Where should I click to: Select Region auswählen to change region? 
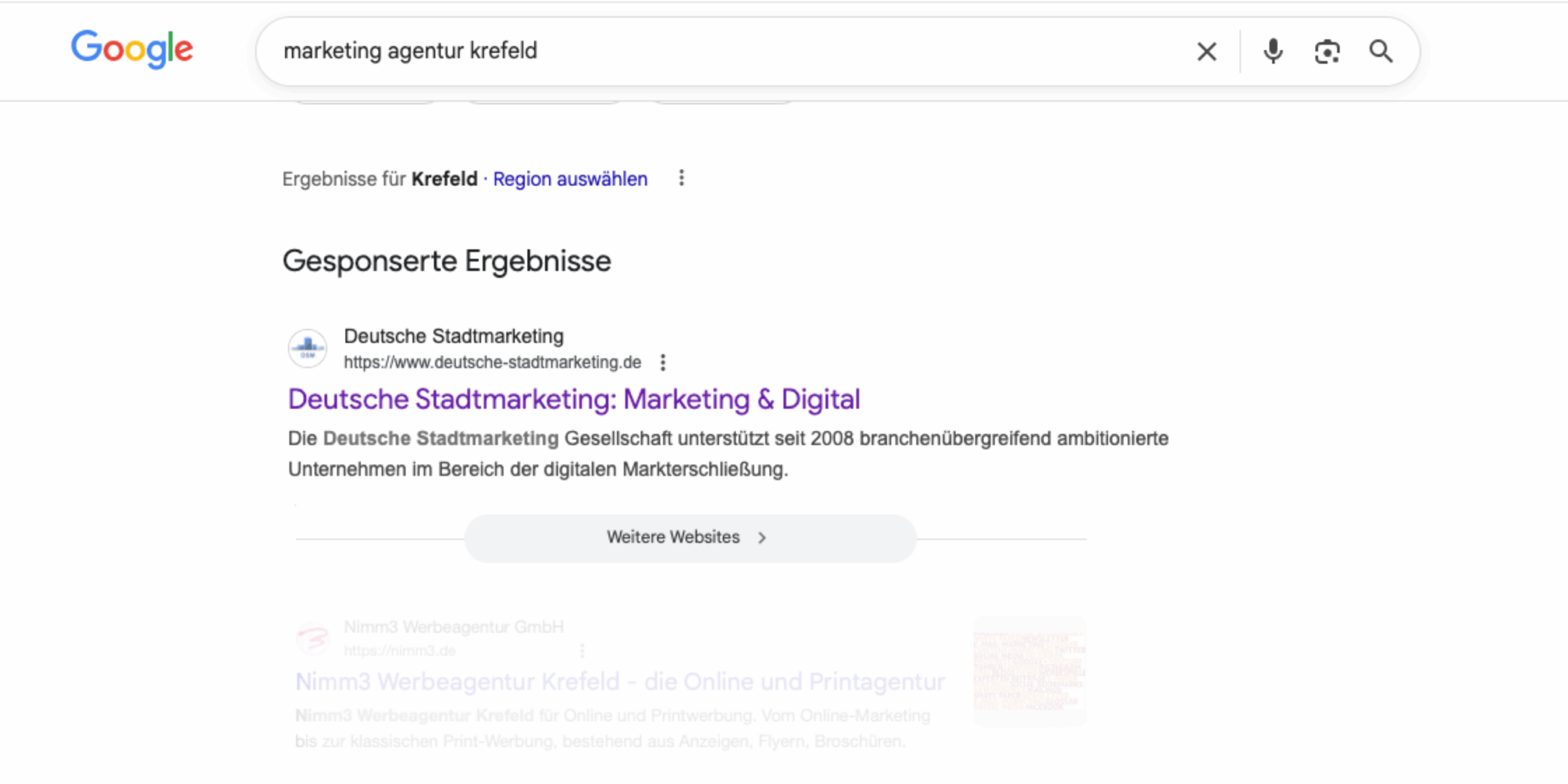point(570,179)
